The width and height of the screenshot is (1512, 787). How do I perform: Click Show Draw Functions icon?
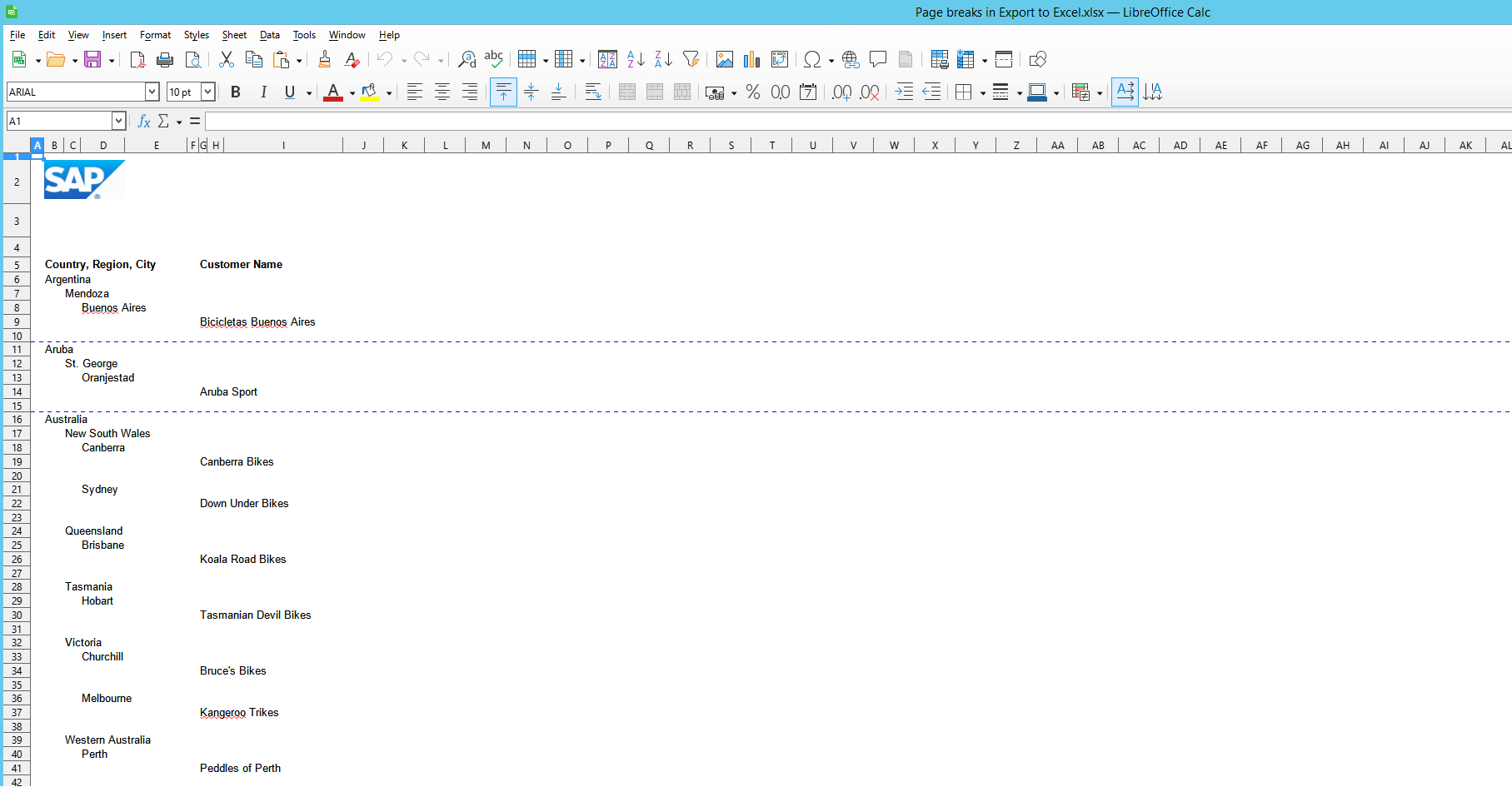[1038, 59]
